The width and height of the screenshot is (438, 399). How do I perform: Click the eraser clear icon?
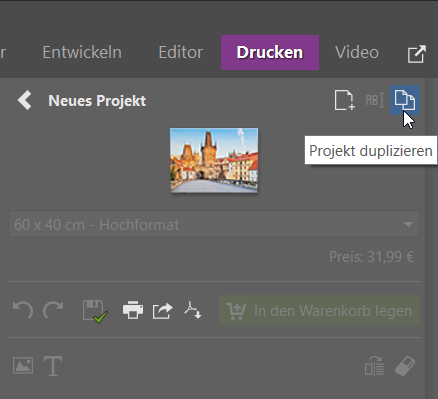tap(405, 366)
